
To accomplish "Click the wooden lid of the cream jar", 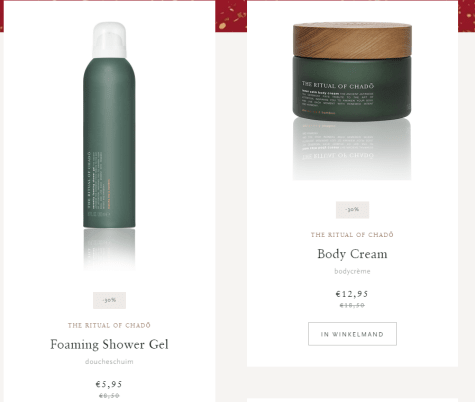I will click(352, 40).
